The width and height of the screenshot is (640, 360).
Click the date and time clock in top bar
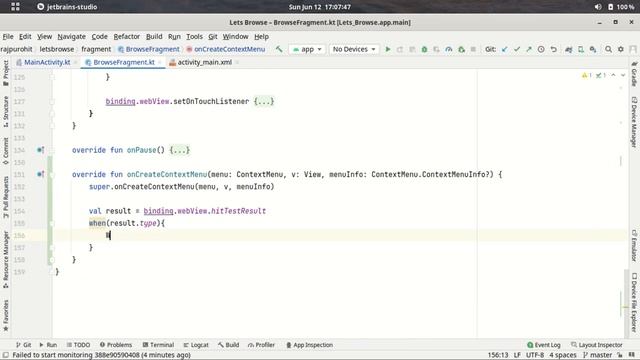(x=320, y=7)
